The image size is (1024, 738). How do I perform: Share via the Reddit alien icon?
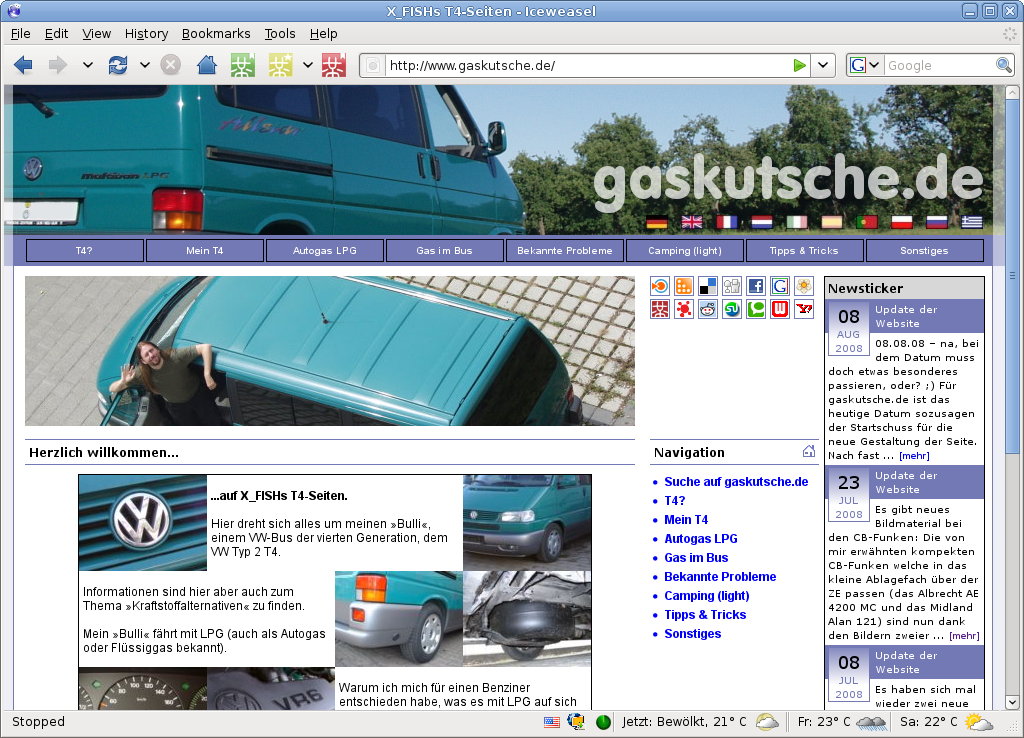coord(708,310)
